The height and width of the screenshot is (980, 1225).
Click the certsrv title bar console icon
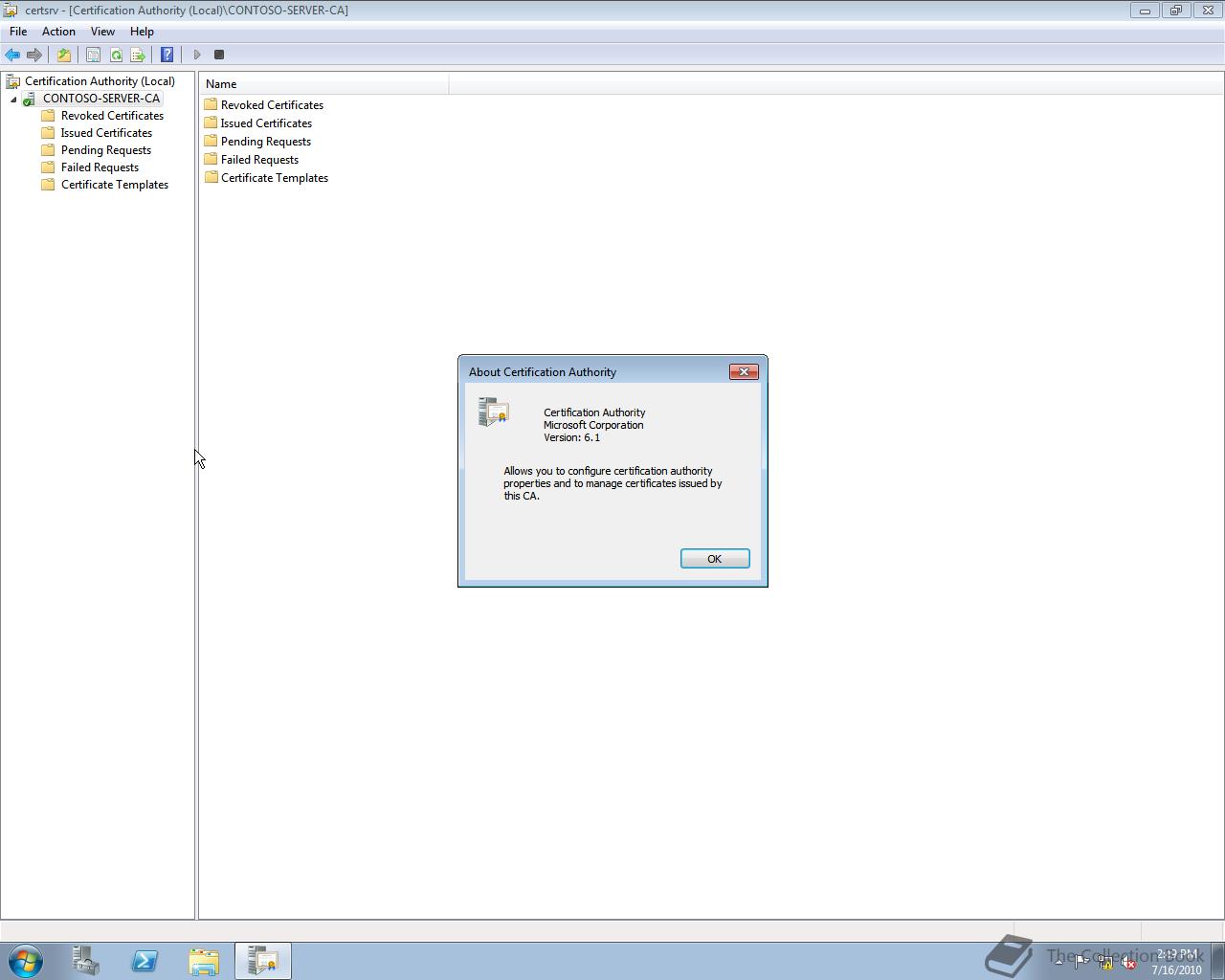click(10, 10)
